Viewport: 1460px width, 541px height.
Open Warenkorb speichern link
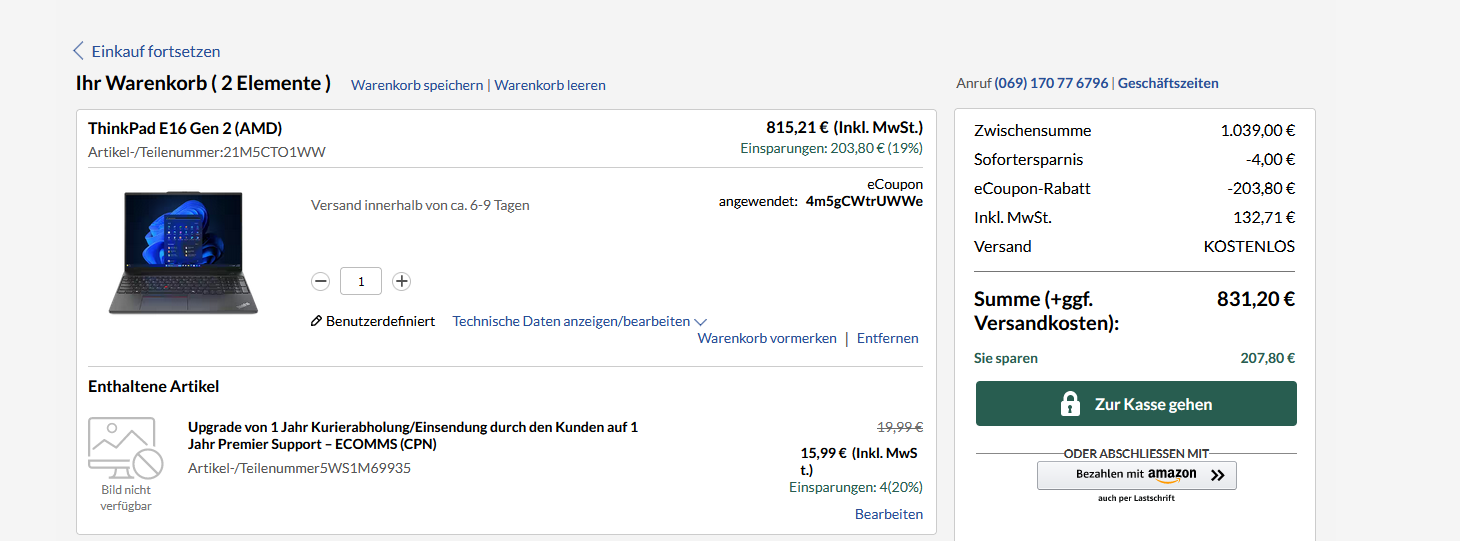click(417, 85)
